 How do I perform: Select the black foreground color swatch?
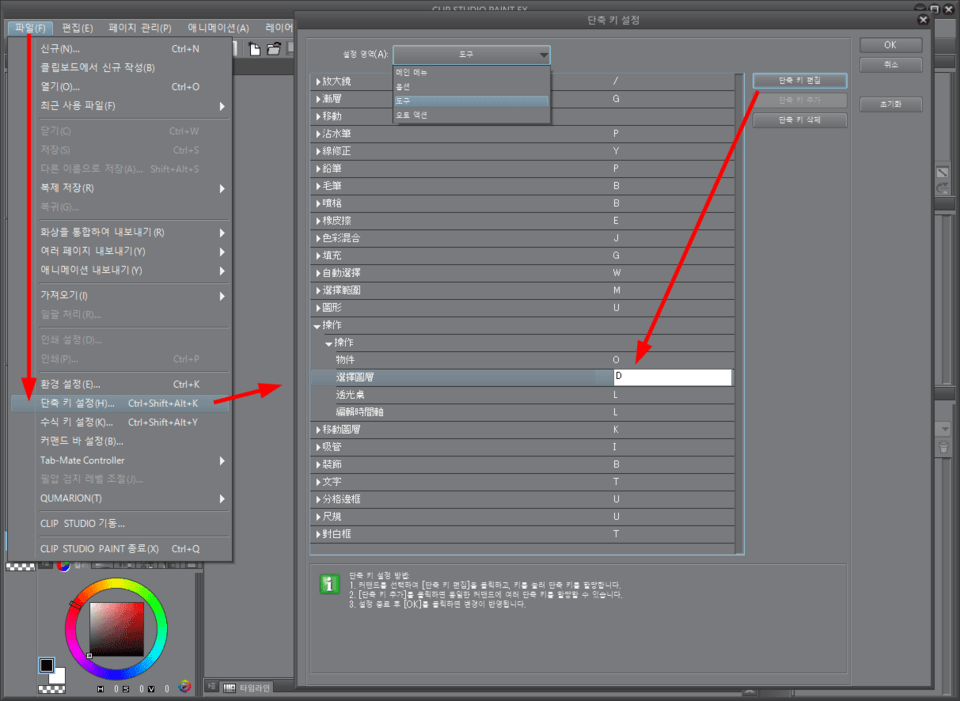(x=46, y=665)
